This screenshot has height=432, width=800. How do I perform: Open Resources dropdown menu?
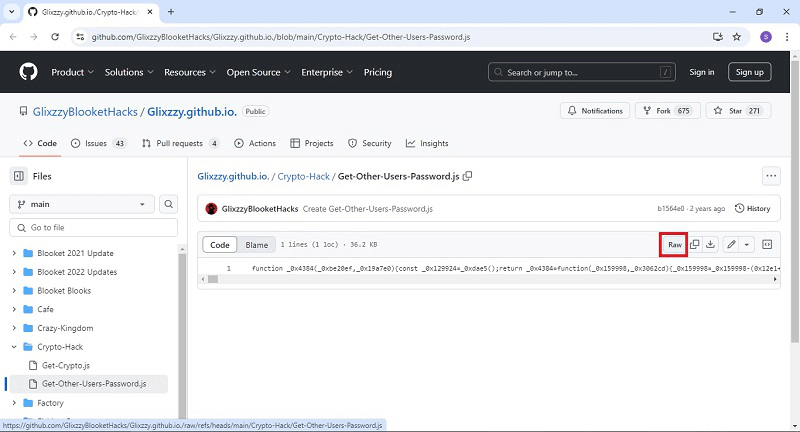pos(190,72)
